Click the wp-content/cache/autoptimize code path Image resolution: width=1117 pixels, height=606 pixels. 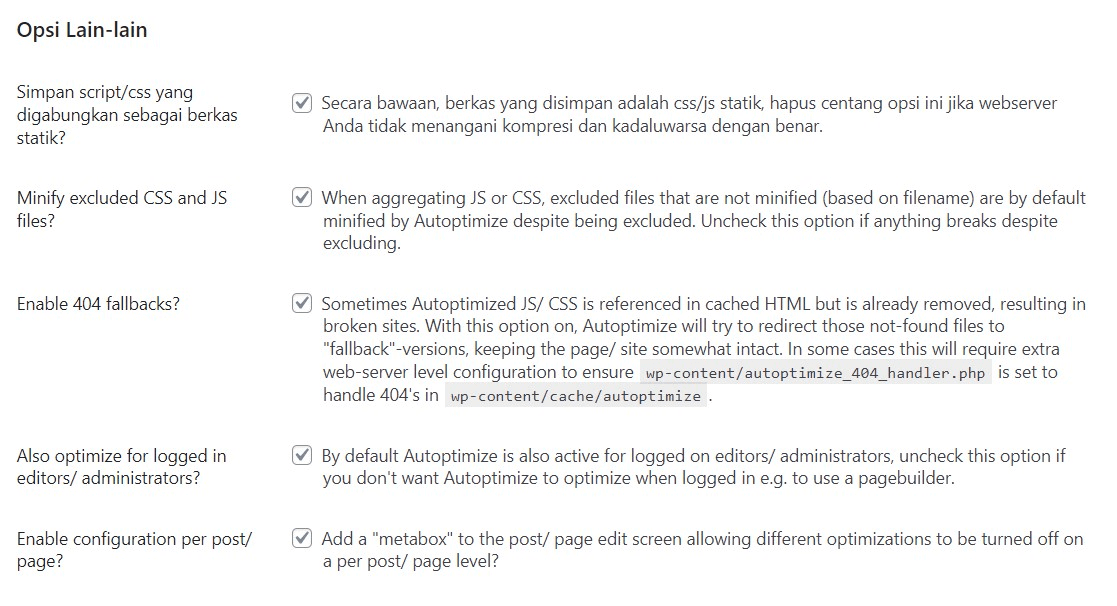point(575,396)
